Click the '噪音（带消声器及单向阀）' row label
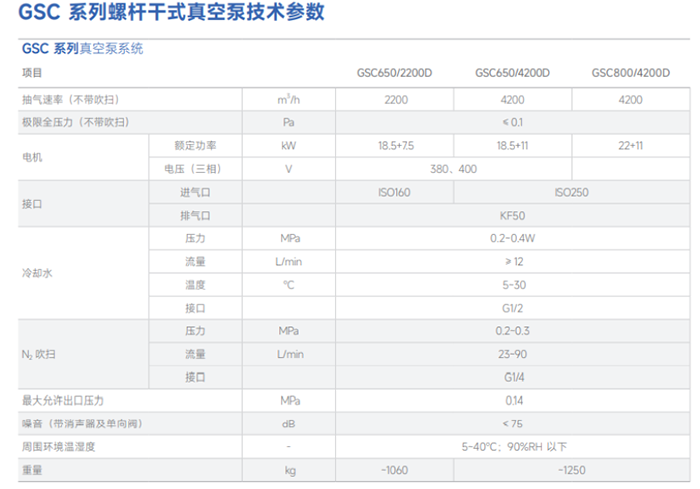Viewport: 700px width, 489px height. pyautogui.click(x=82, y=423)
